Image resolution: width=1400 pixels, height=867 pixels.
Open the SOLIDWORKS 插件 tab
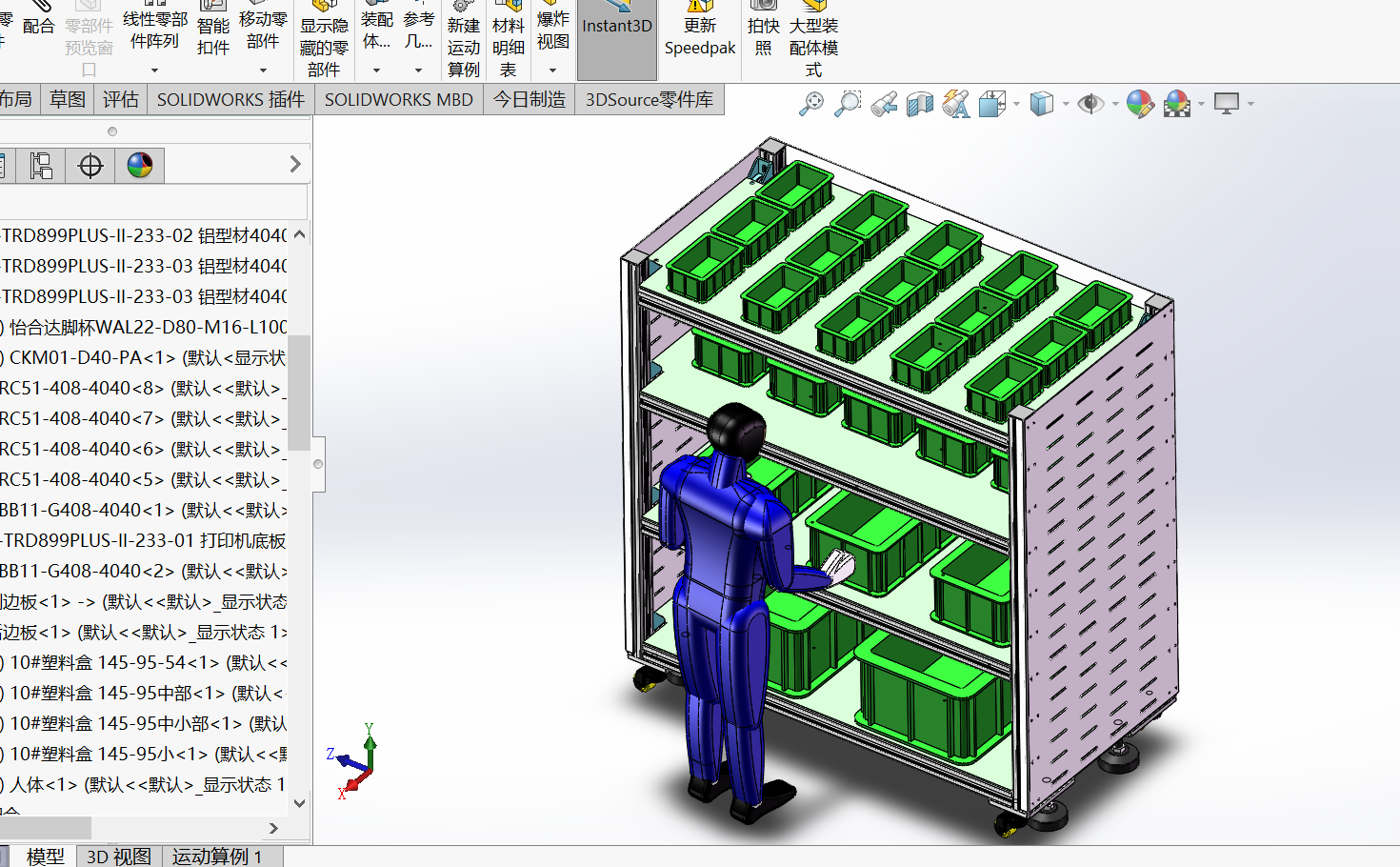(x=230, y=99)
